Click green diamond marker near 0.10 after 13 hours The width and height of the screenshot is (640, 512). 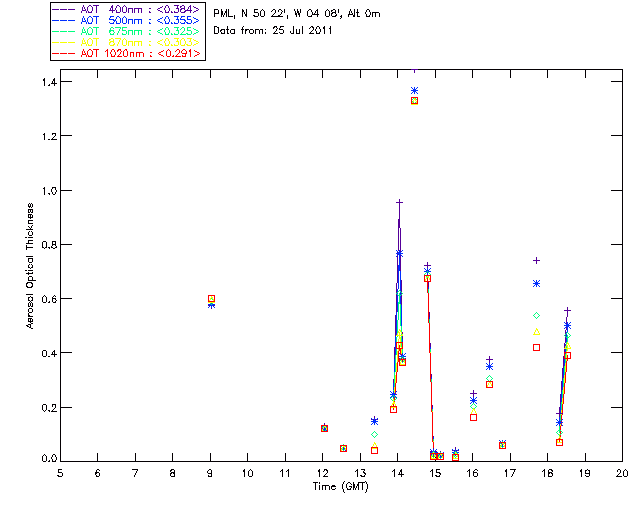pyautogui.click(x=374, y=434)
